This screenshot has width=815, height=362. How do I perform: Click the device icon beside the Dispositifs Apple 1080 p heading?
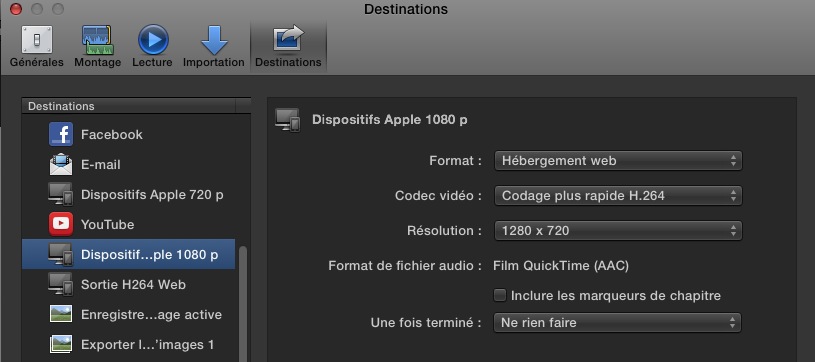pos(287,120)
